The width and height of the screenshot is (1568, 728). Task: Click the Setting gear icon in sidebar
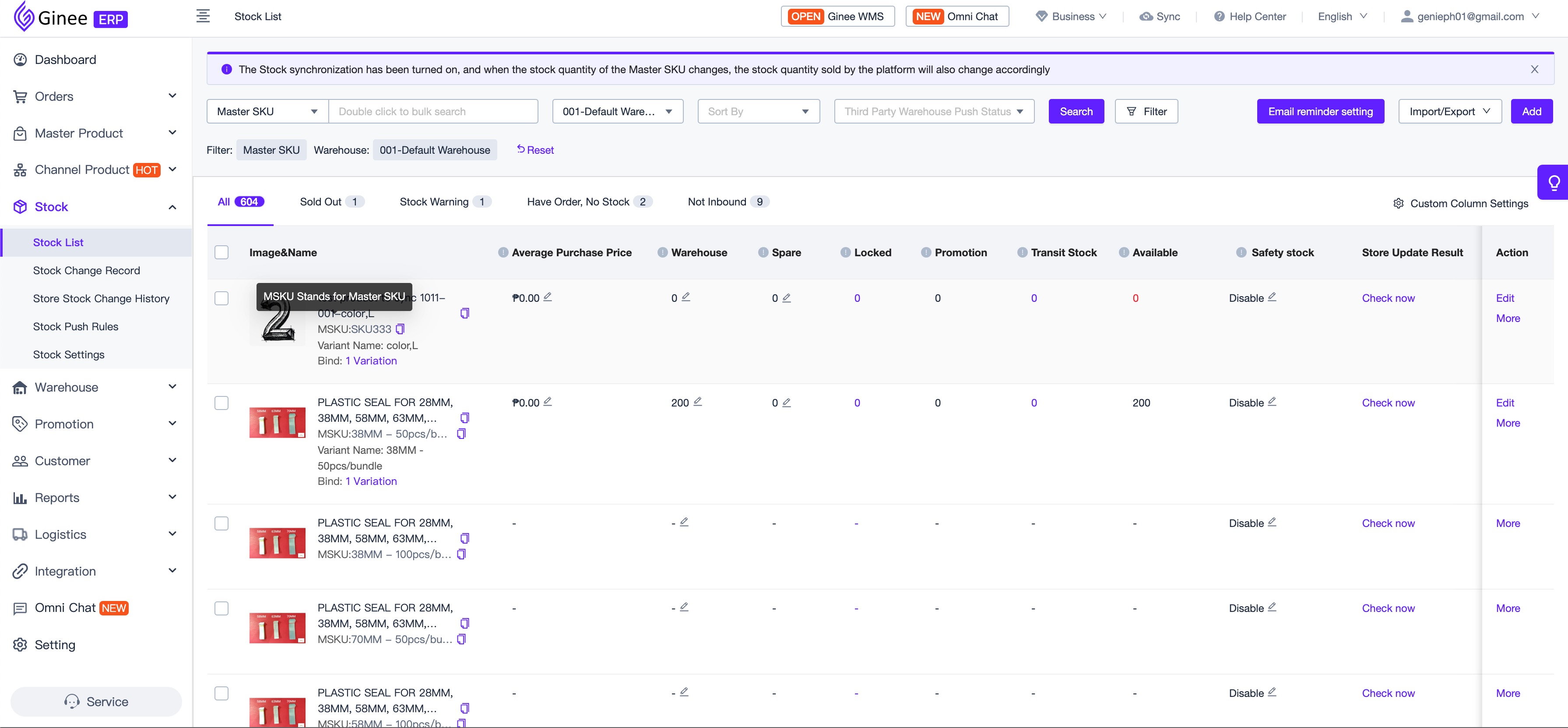tap(20, 644)
